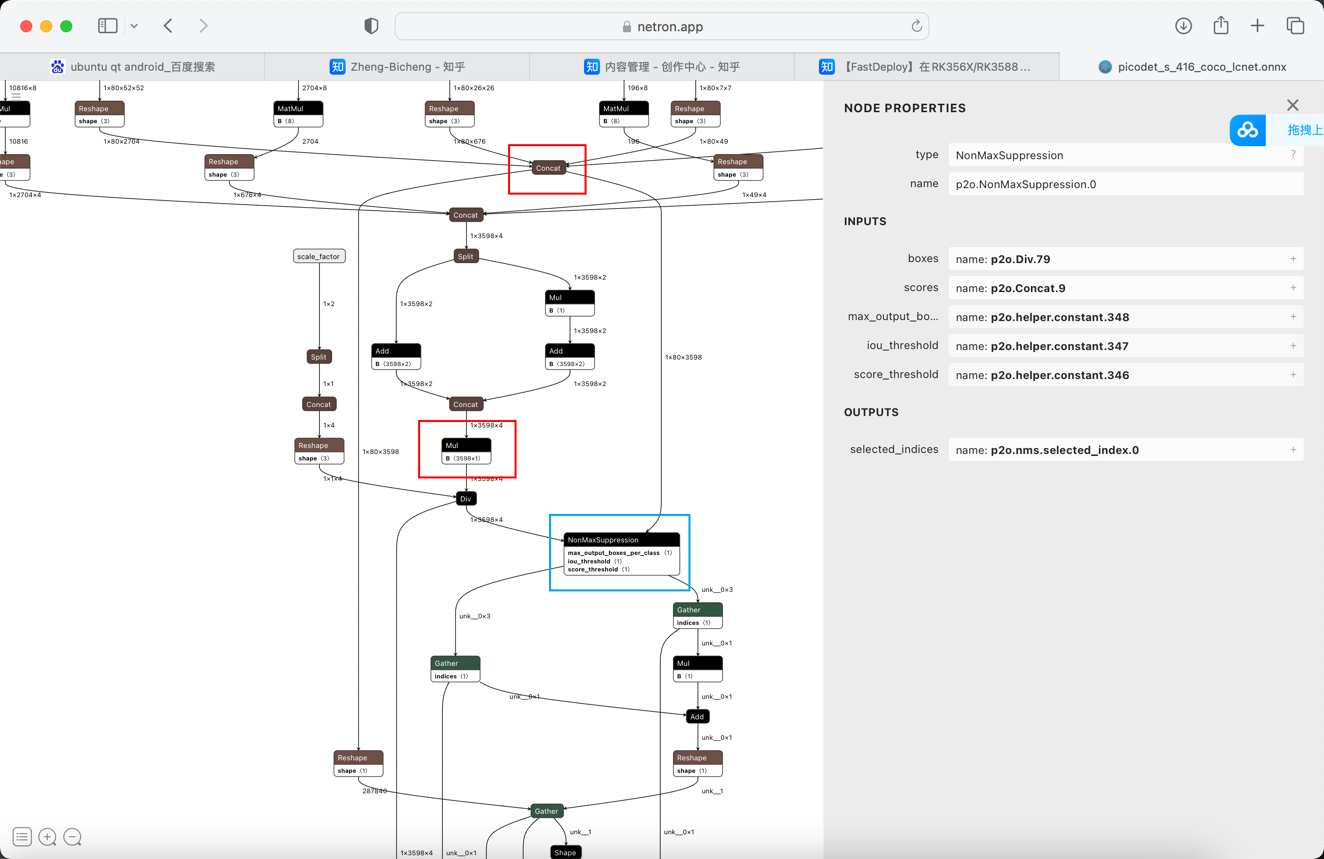Screen dimensions: 1324x859
Task: Switch to ubuntu qt android search tab
Action: 132,67
